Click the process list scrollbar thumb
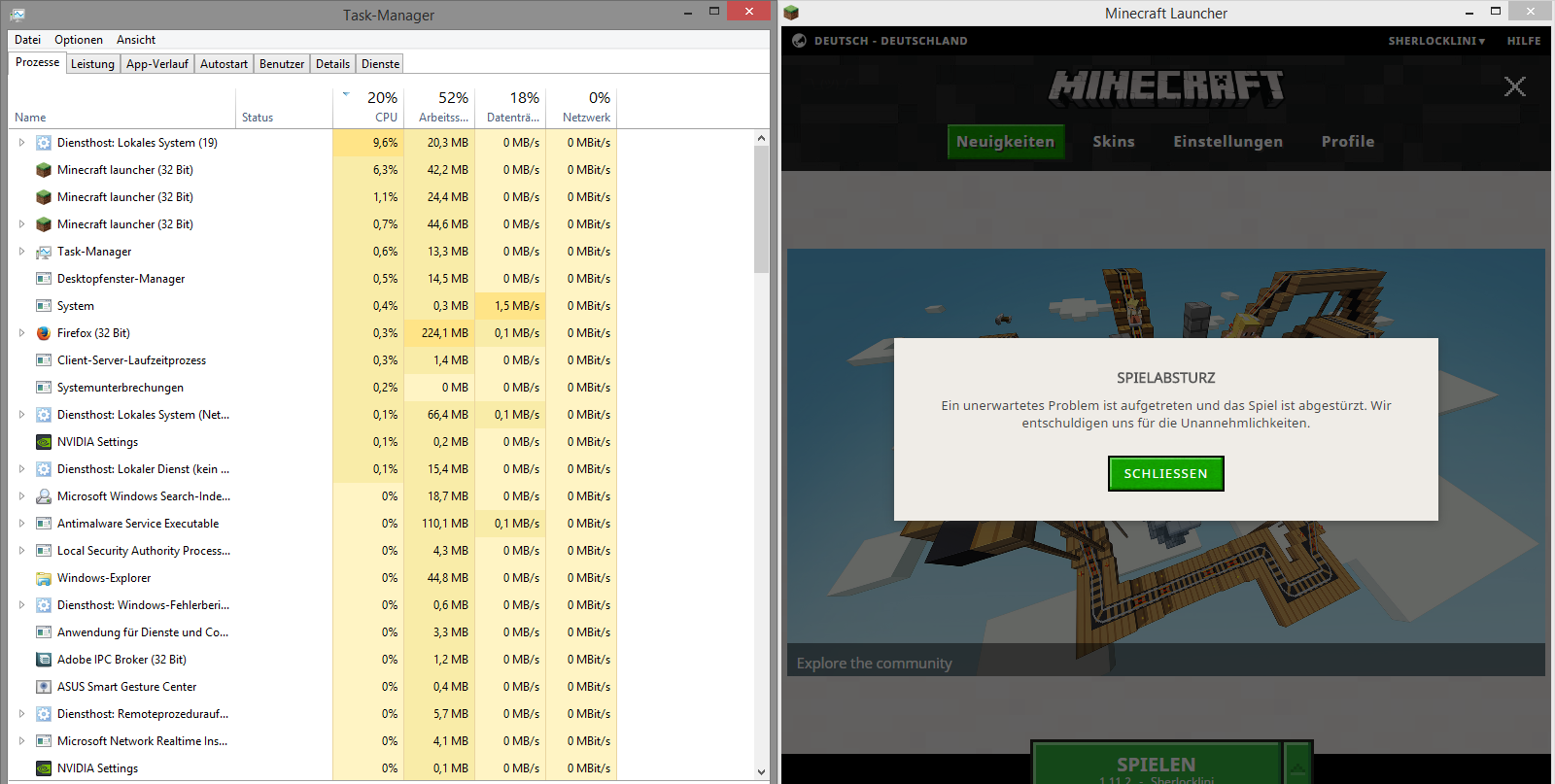 tap(761, 210)
